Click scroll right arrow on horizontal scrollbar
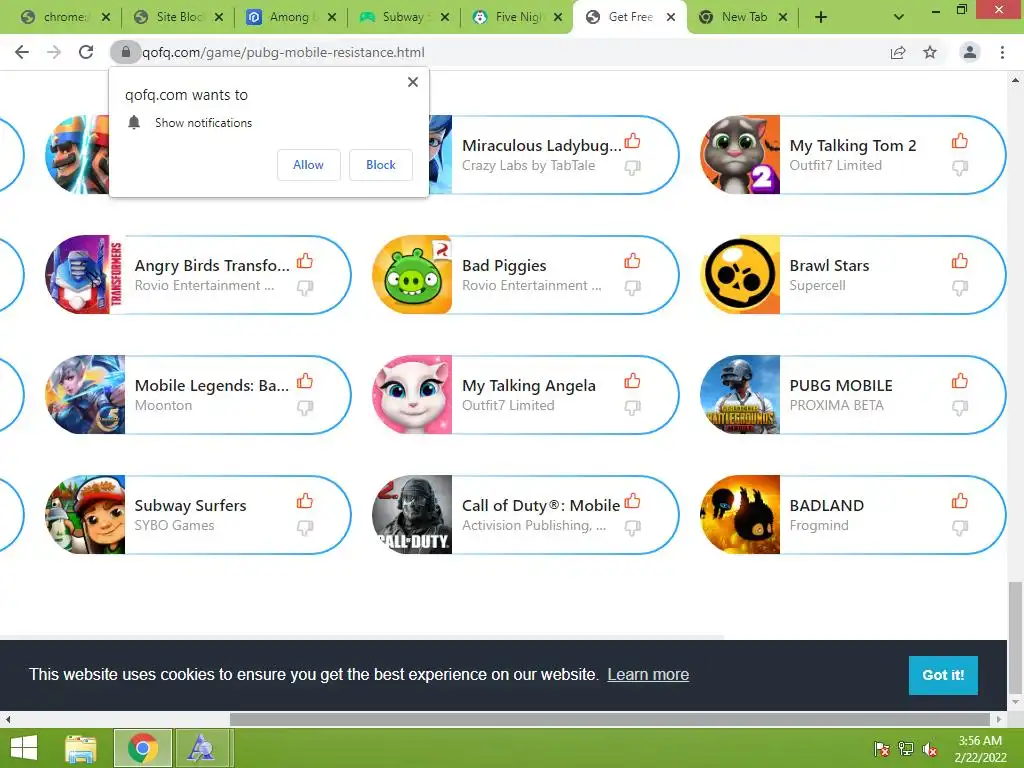The height and width of the screenshot is (768, 1024). pyautogui.click(x=999, y=719)
